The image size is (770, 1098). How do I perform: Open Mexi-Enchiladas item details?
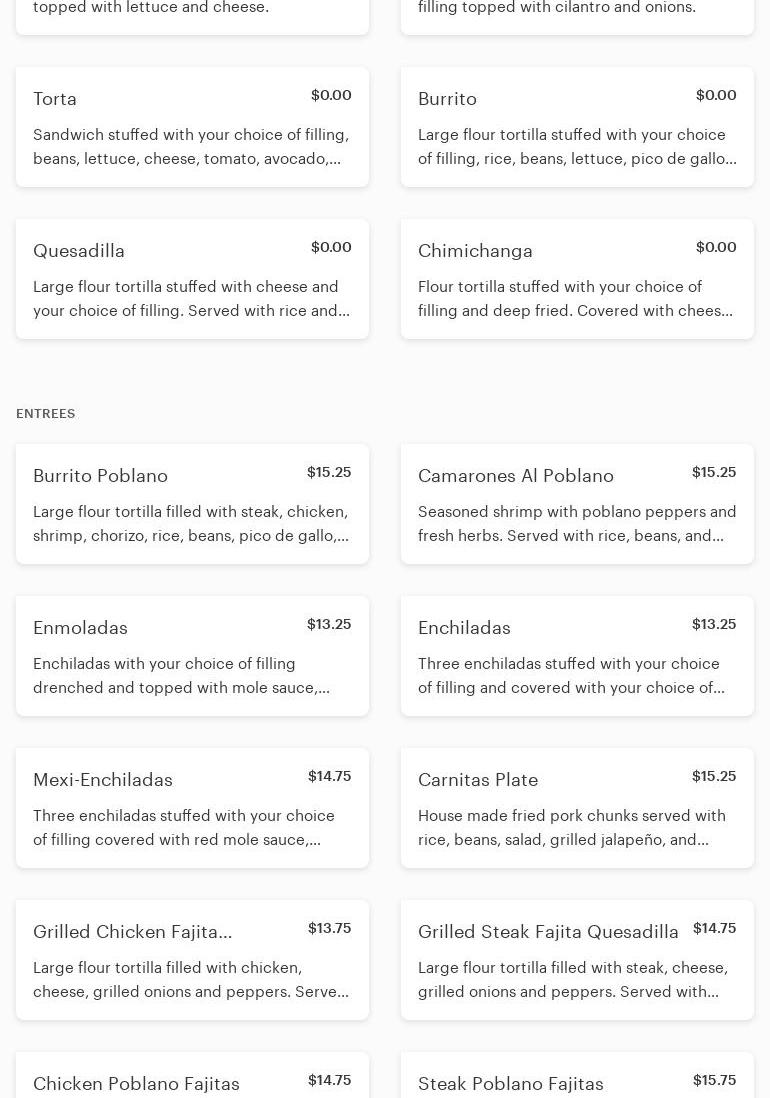click(192, 807)
